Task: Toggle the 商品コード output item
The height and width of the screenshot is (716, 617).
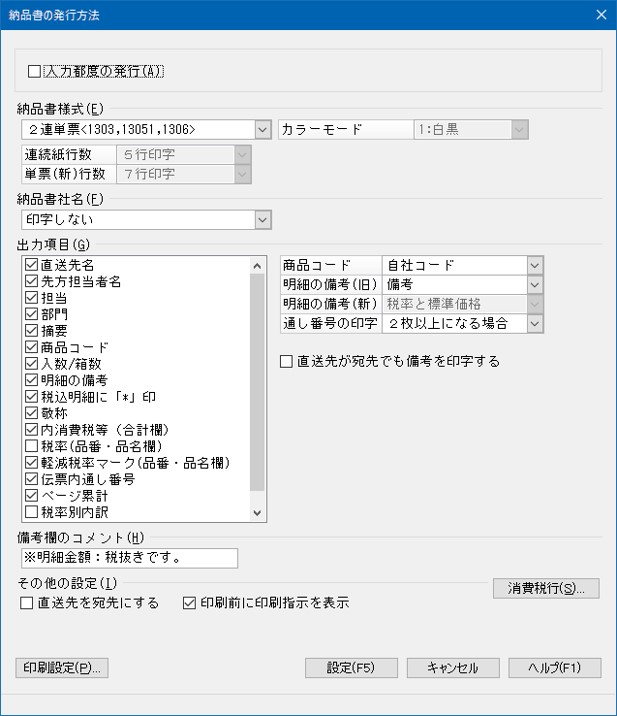Action: pyautogui.click(x=31, y=346)
